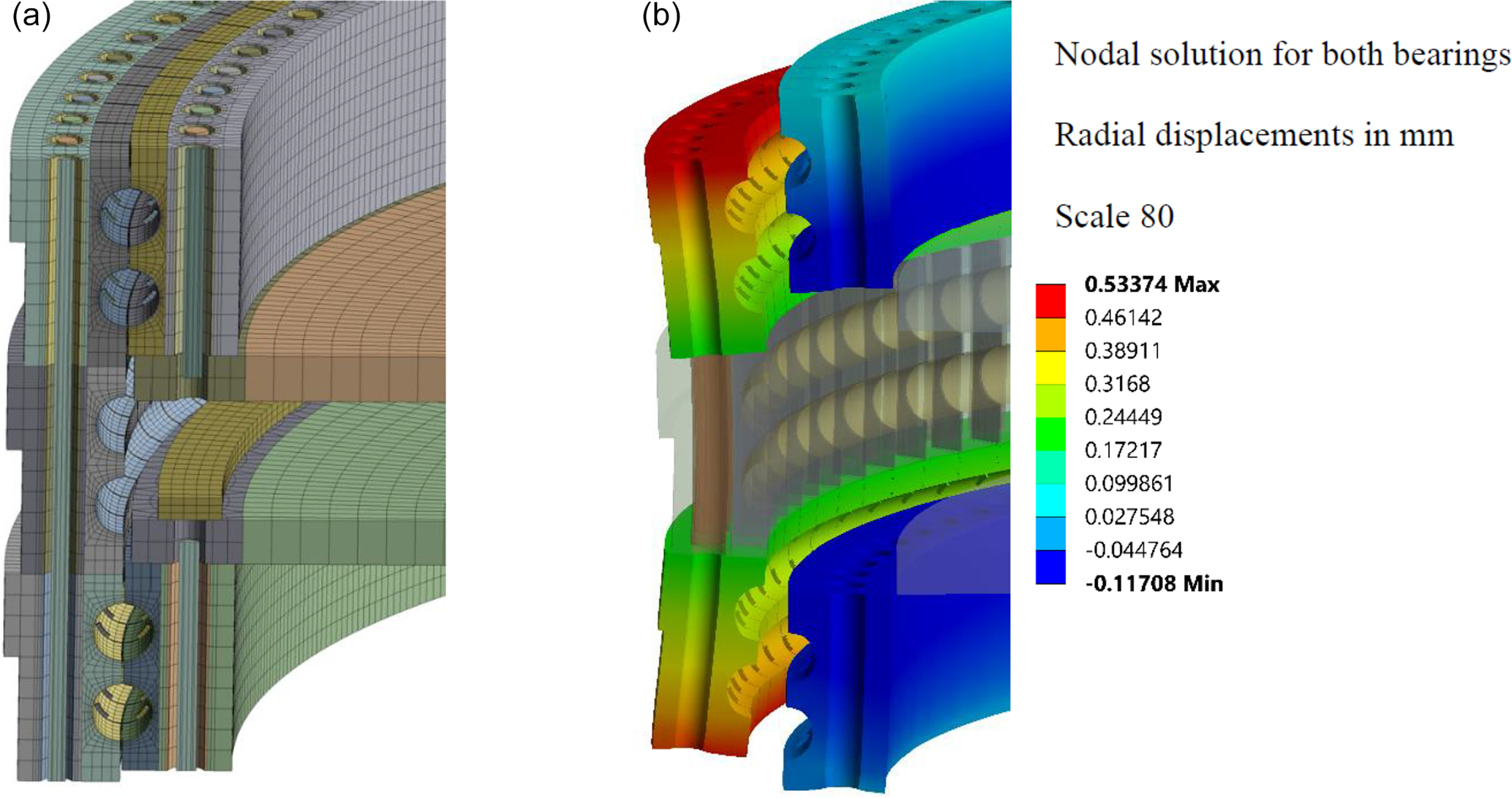The image size is (1512, 798).
Task: Click the dark blue minimum swatch
Action: coord(1050,567)
